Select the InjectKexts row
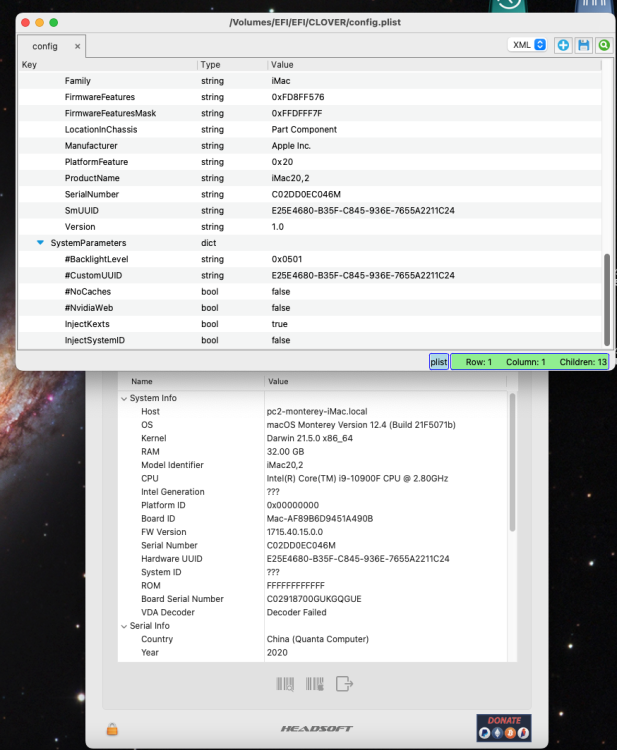This screenshot has width=617, height=750. click(309, 324)
